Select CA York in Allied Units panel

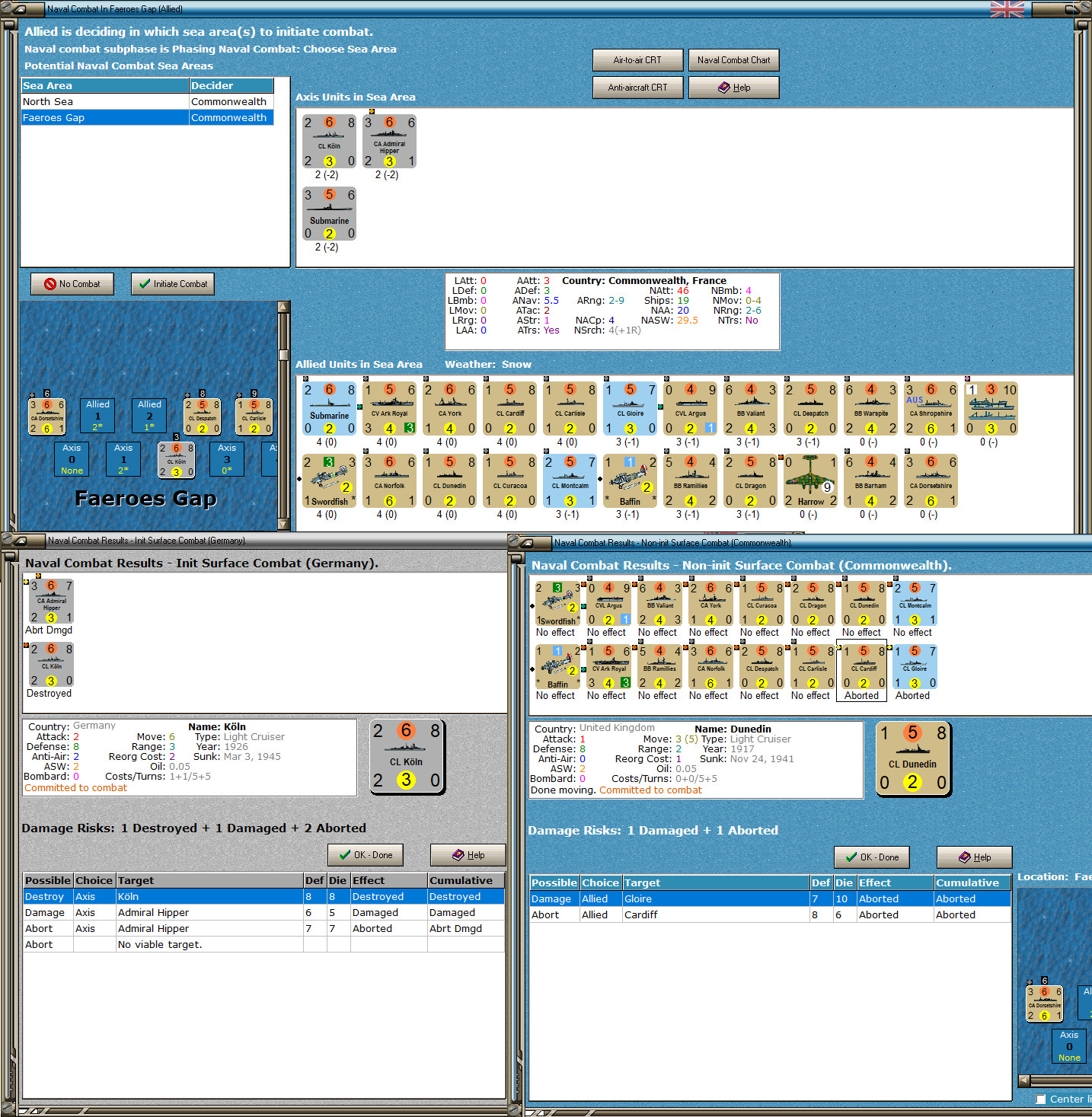tap(449, 409)
